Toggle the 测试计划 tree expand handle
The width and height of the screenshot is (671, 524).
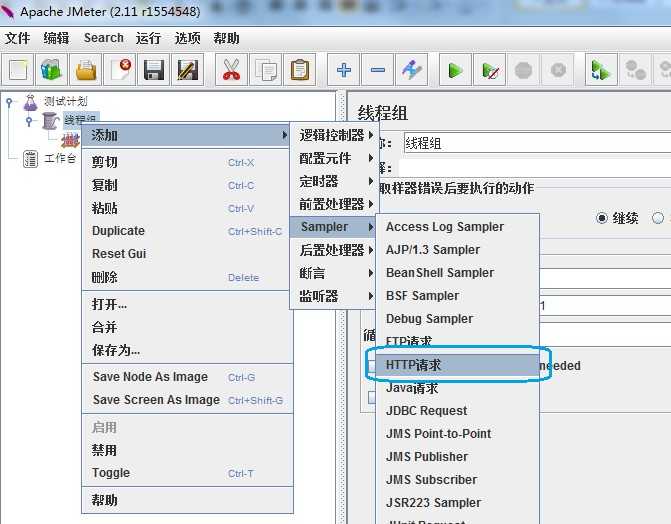click(9, 102)
